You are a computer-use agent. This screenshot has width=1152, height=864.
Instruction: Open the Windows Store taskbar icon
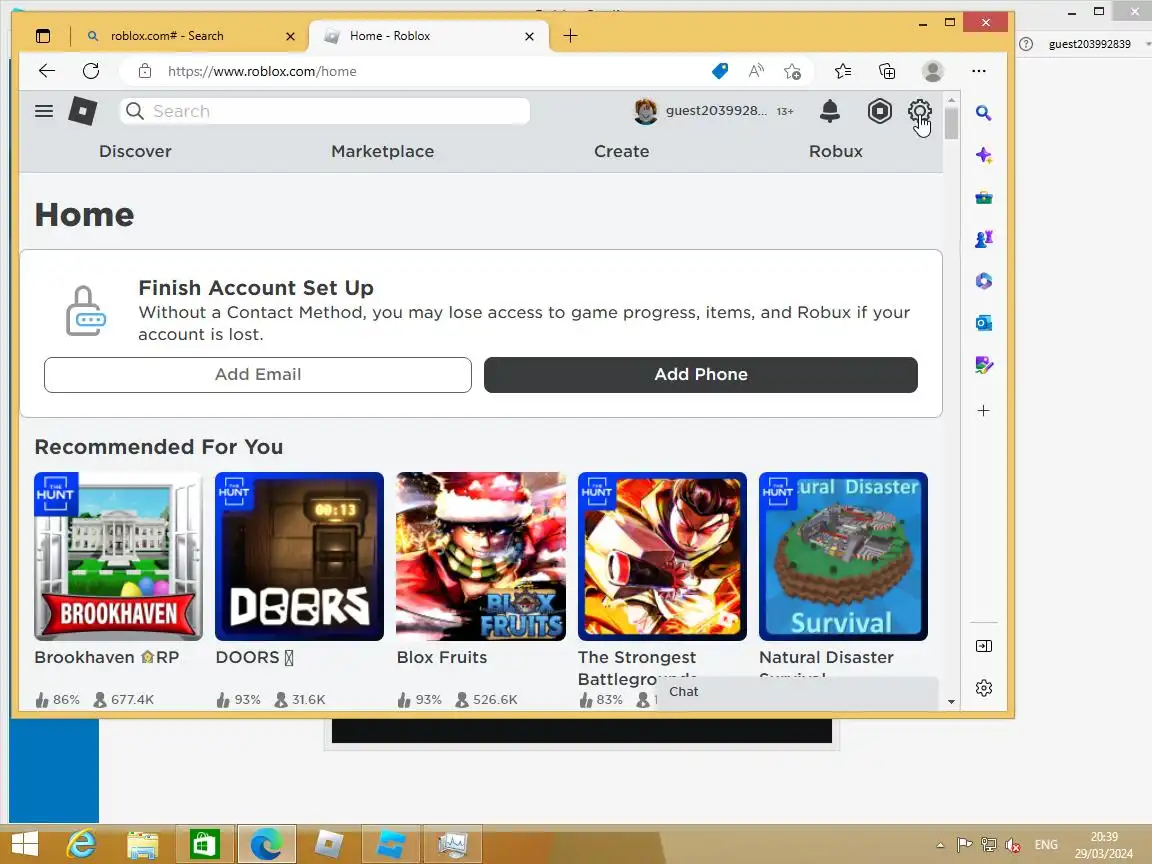pyautogui.click(x=204, y=844)
